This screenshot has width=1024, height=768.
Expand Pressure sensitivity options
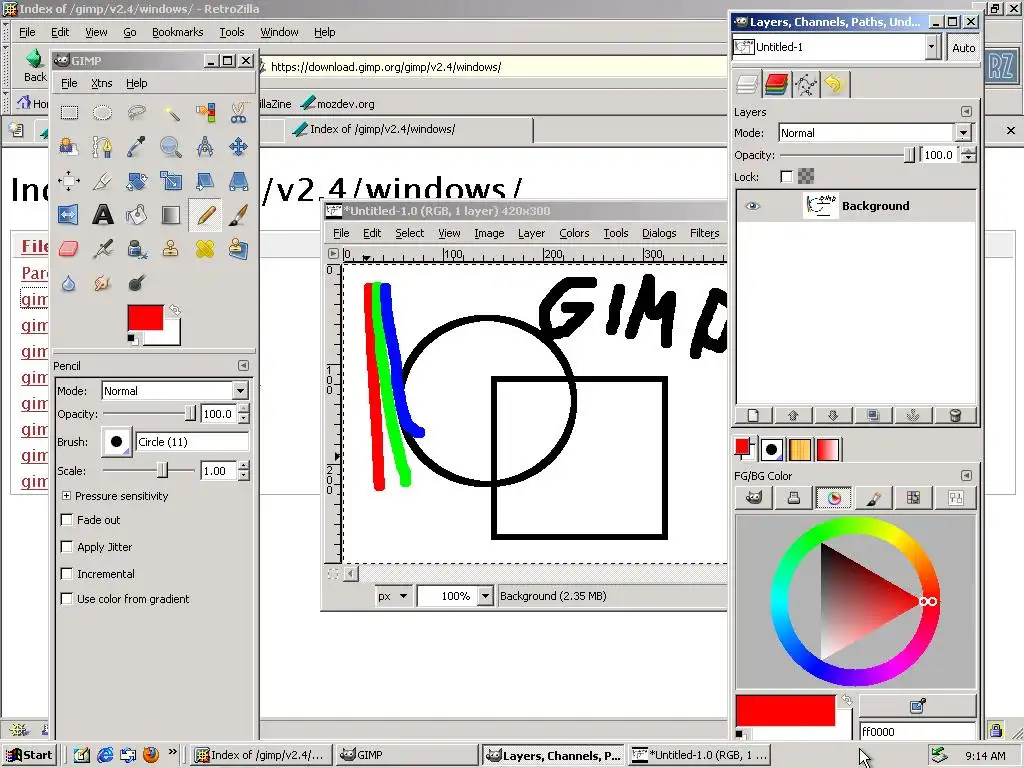[66, 496]
